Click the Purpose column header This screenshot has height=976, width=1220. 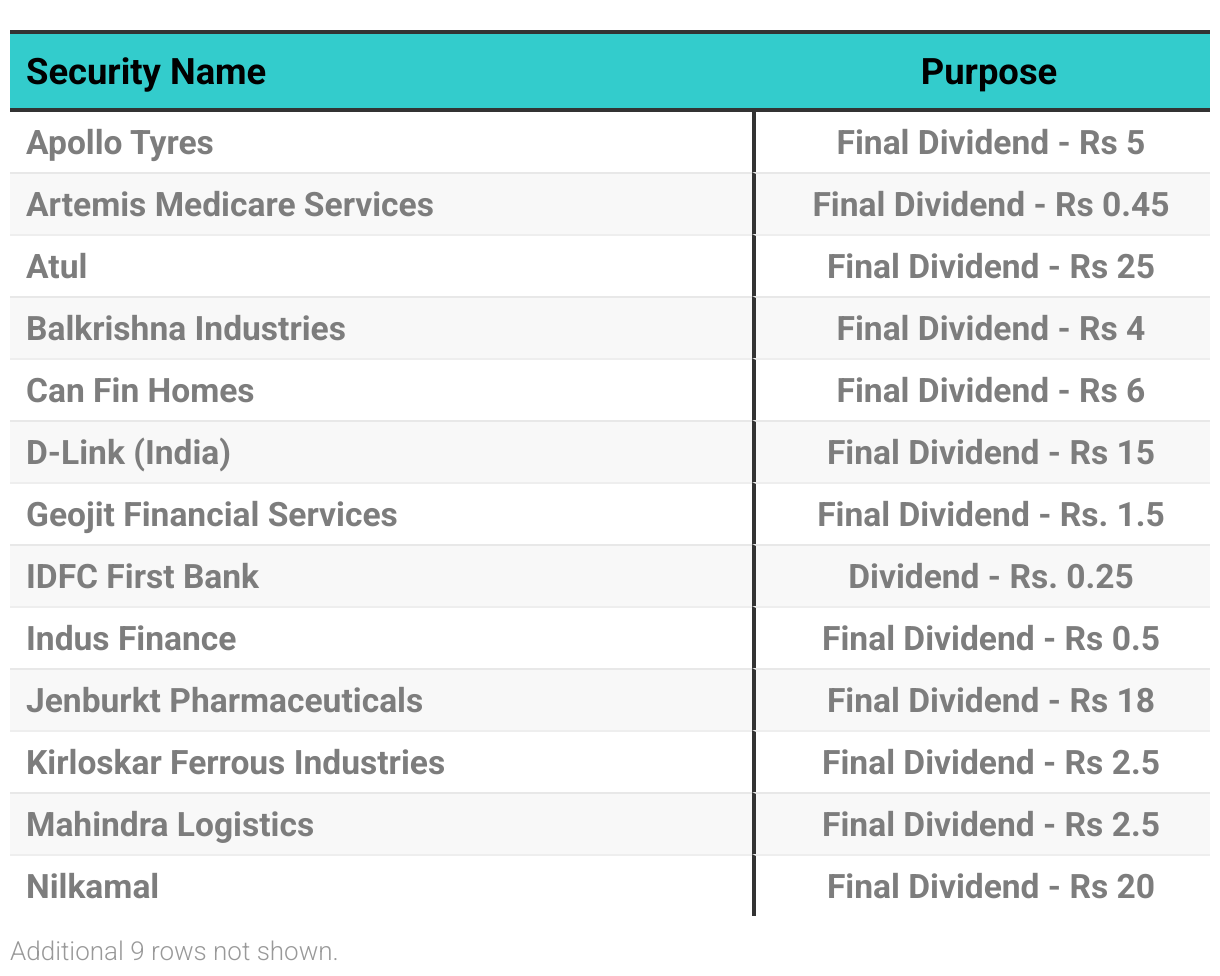pos(988,72)
